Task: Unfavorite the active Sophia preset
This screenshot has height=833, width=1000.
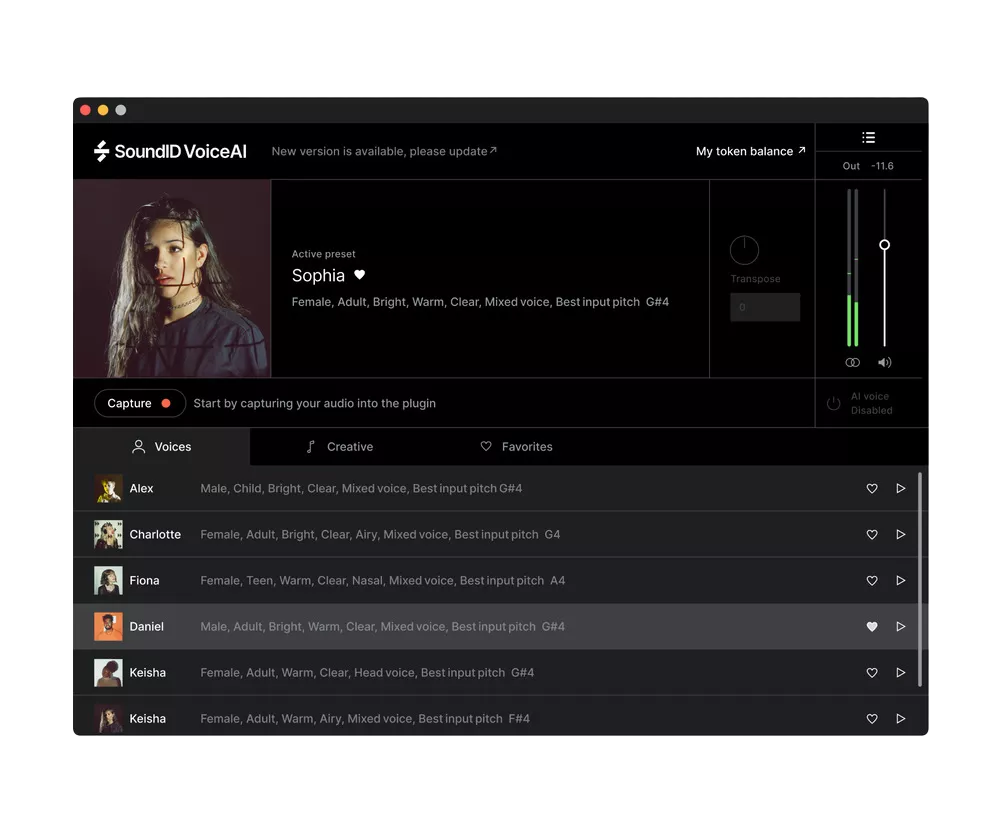Action: pyautogui.click(x=359, y=275)
